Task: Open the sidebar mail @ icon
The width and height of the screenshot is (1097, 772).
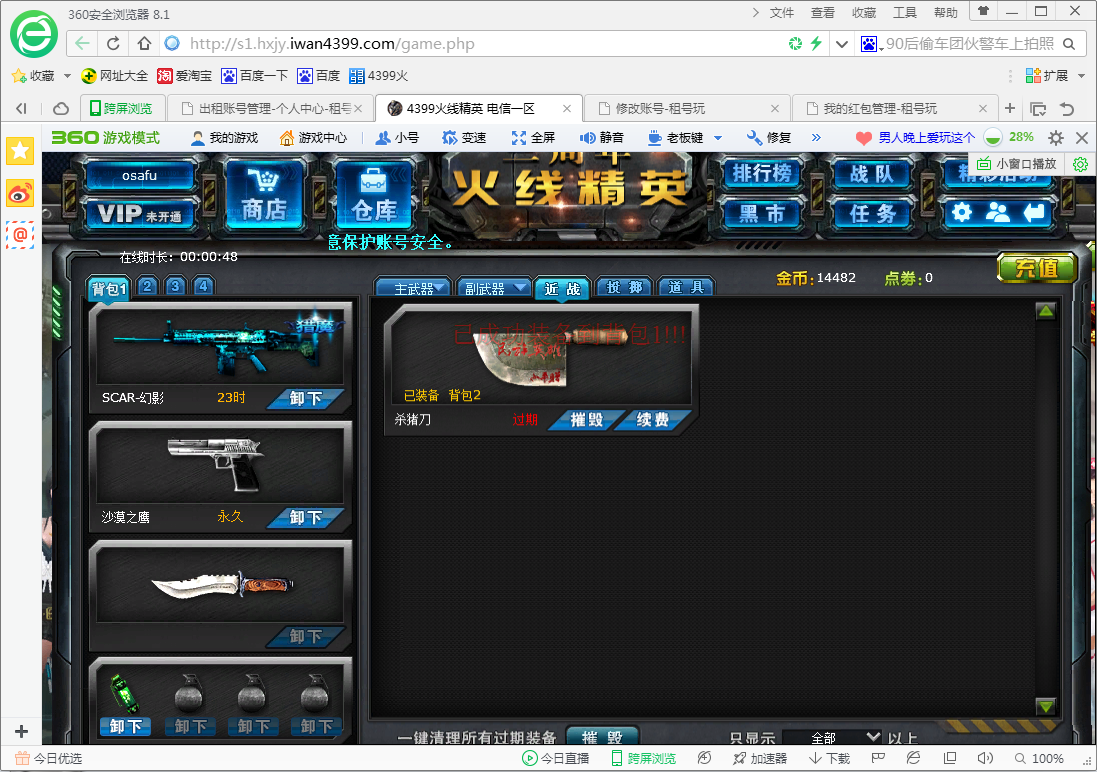Action: (x=20, y=234)
